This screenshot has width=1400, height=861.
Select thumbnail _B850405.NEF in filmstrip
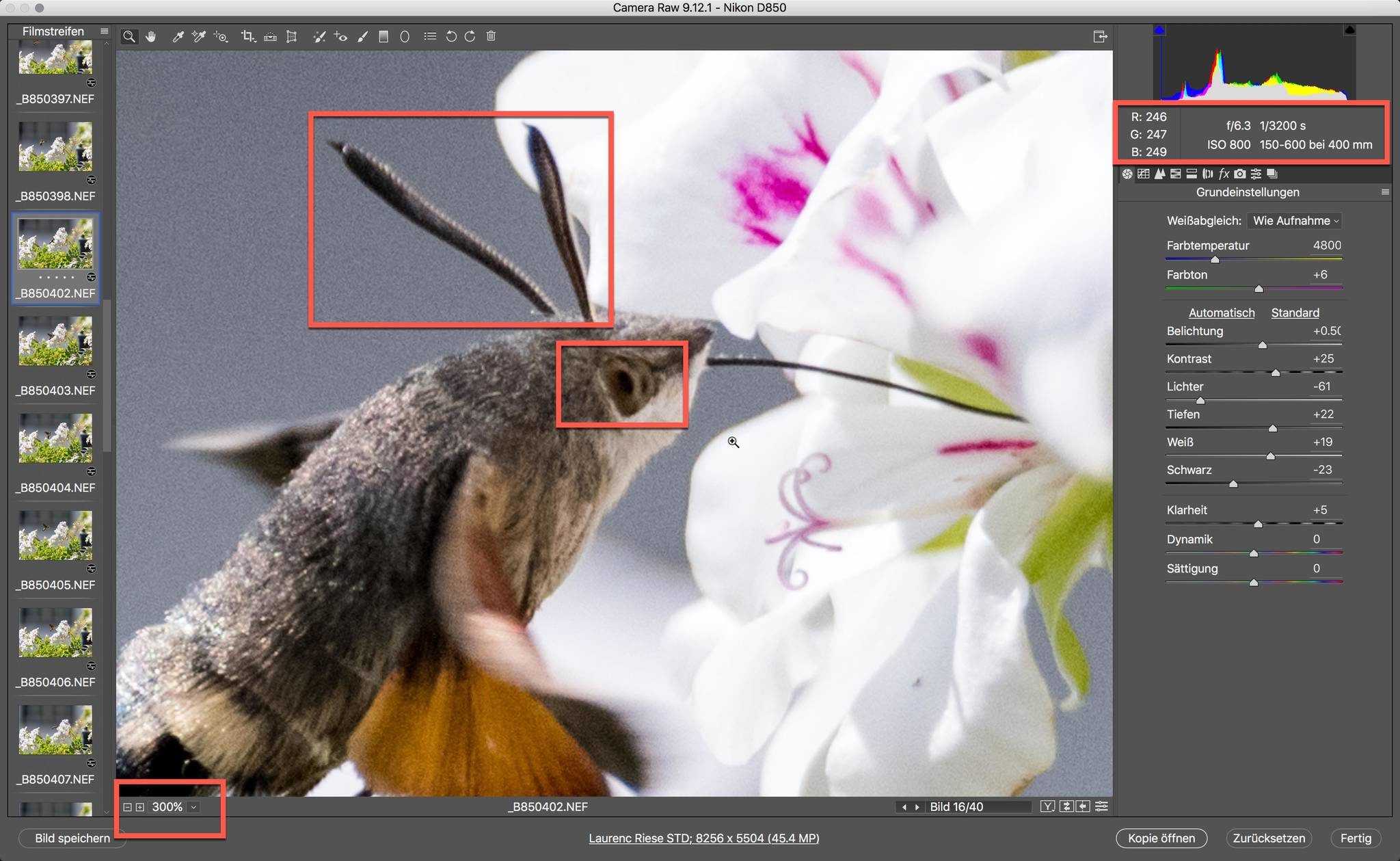pos(55,535)
